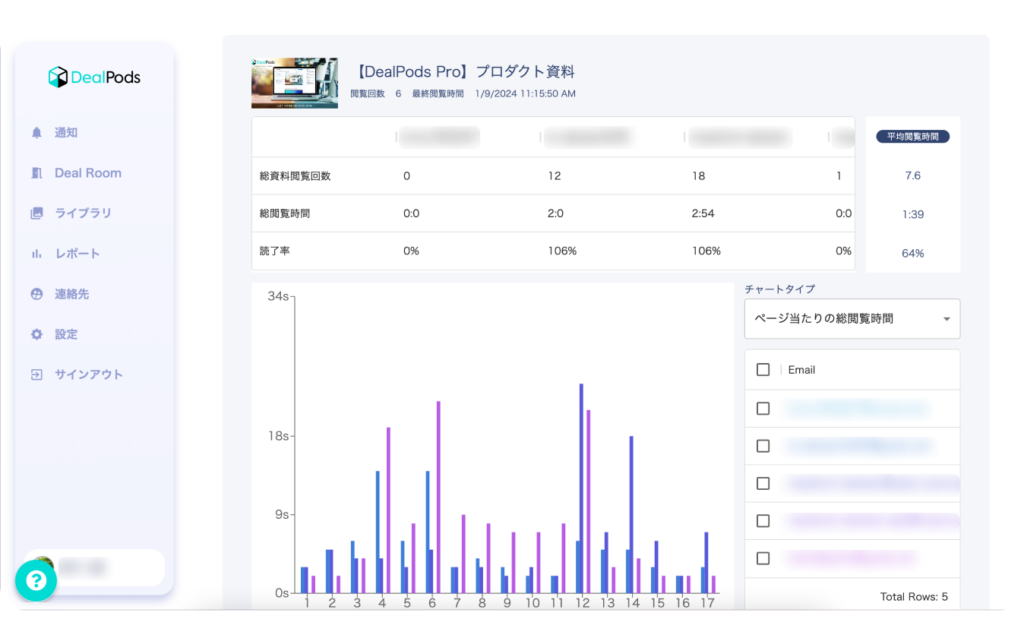Click the product document title link
Viewport: 1024px width, 638px height.
coord(465,72)
